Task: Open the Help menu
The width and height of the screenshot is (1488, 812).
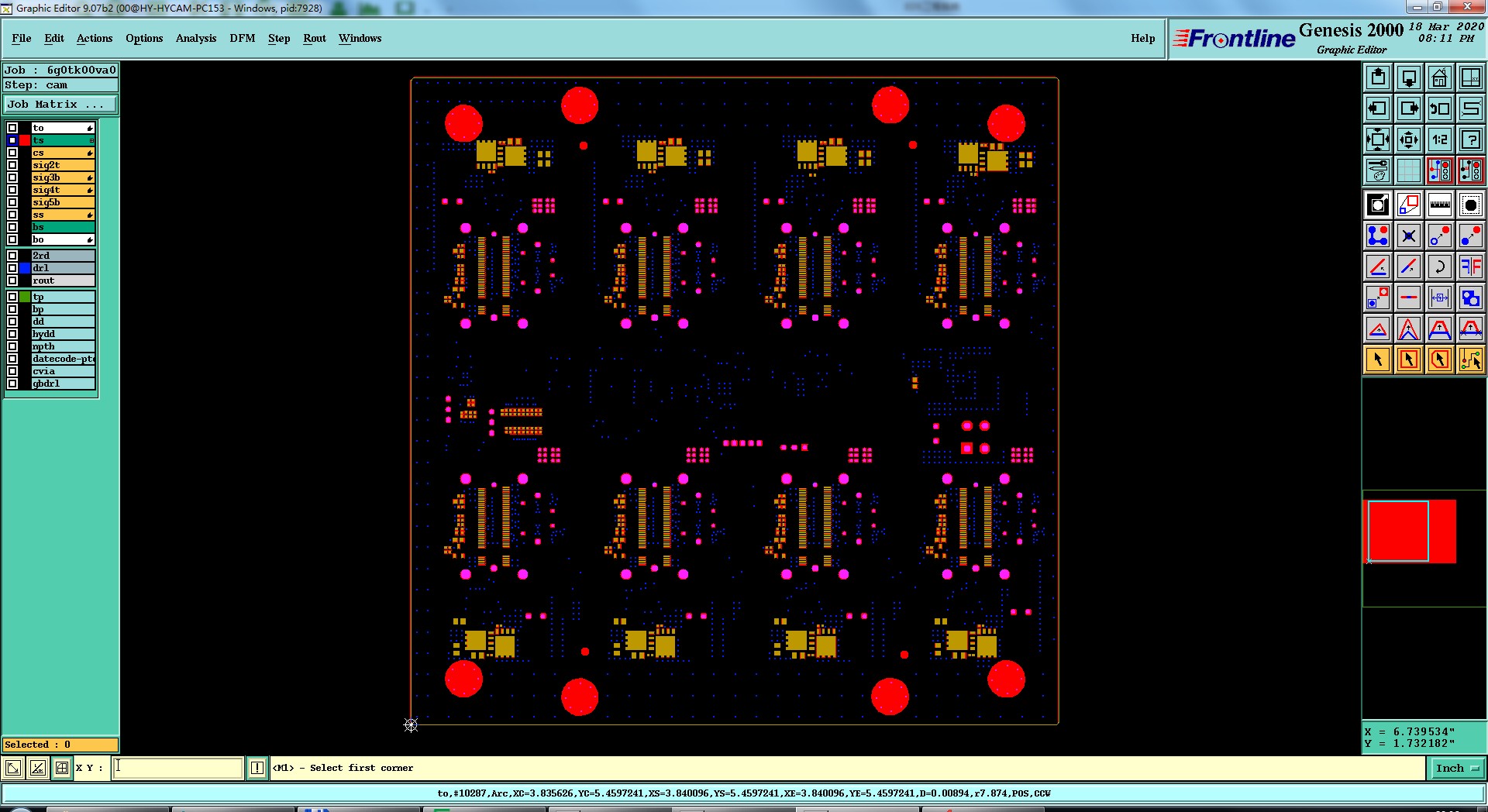Action: click(x=1142, y=38)
